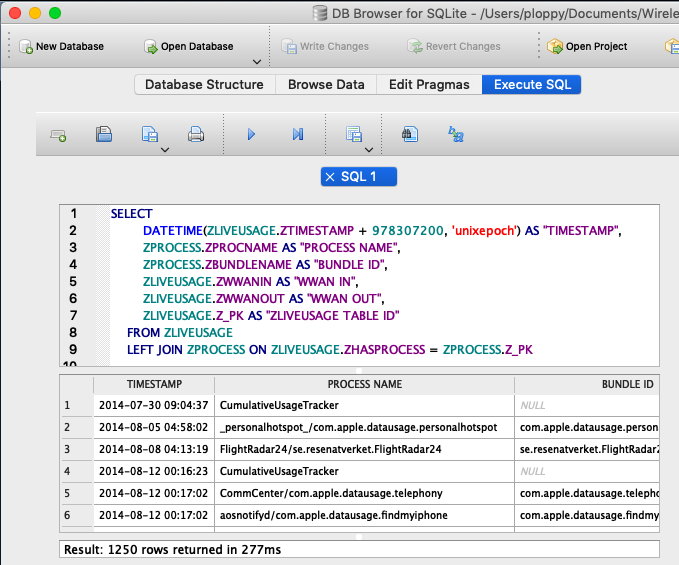Click the save SQL file icon
This screenshot has height=565, width=679.
tap(149, 134)
